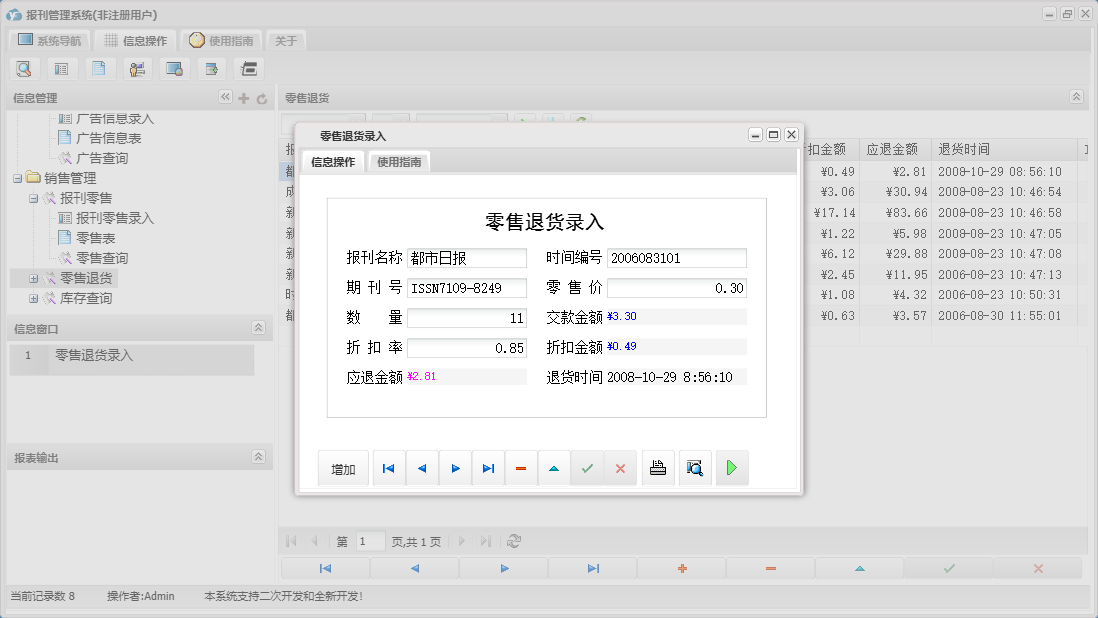Collapse the 销售管理 folder in the tree
The height and width of the screenshot is (618, 1098).
17,178
